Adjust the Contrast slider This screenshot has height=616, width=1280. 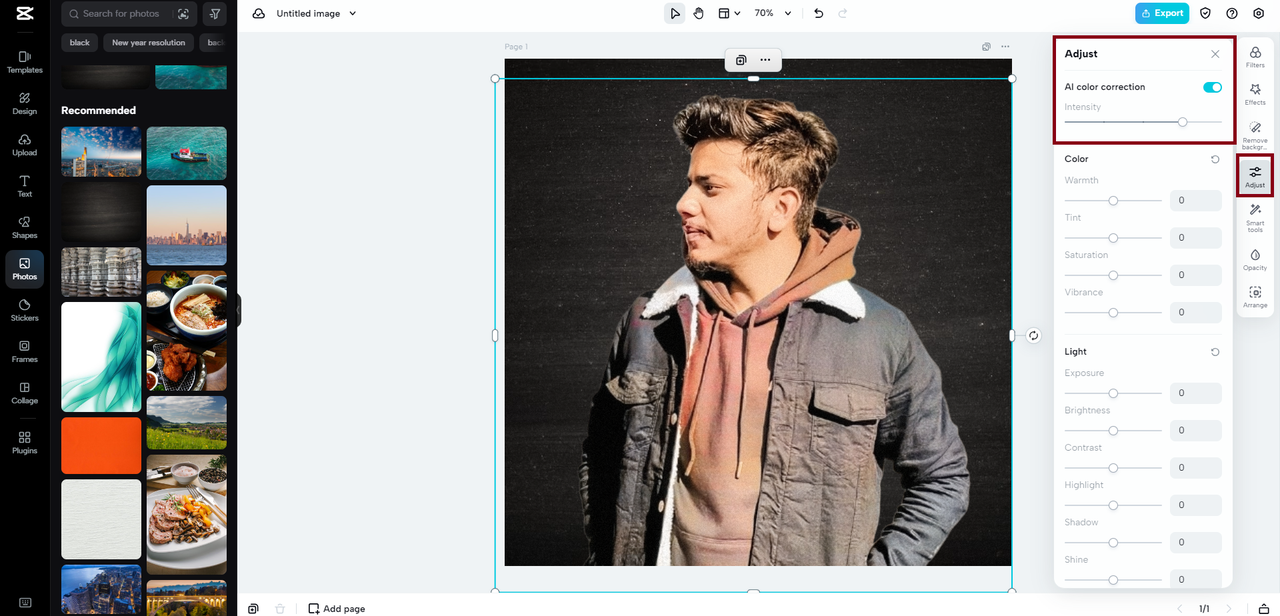coord(1113,468)
